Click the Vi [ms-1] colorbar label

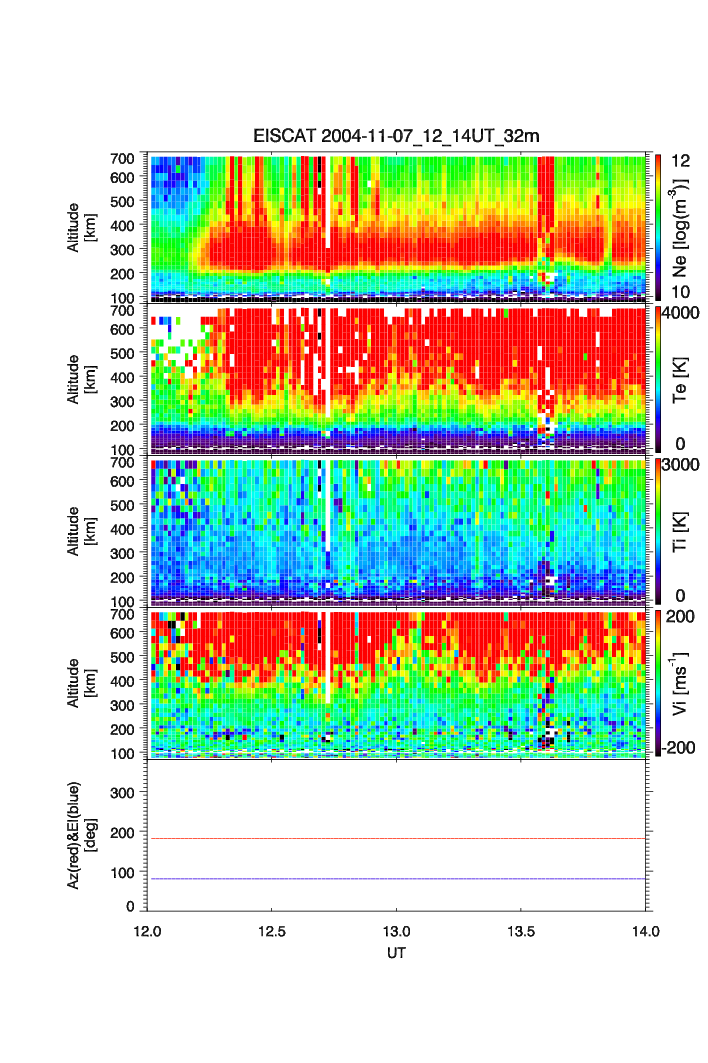(x=681, y=682)
